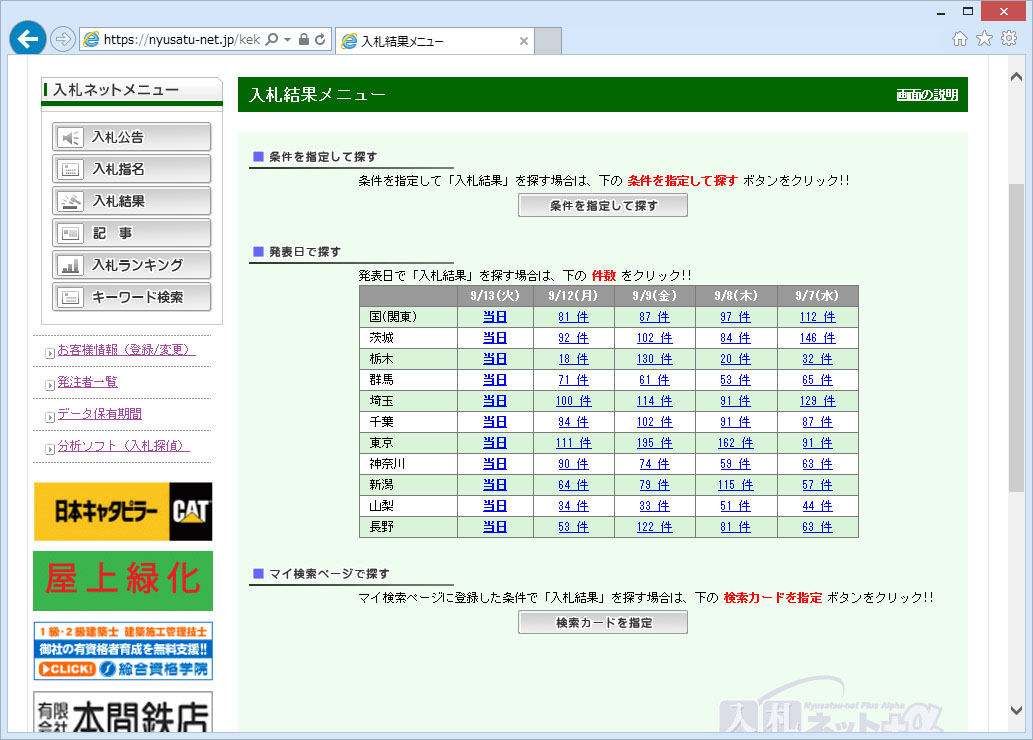Open the address bar dropdown arrow
Viewport: 1033px width, 740px height.
pos(287,40)
